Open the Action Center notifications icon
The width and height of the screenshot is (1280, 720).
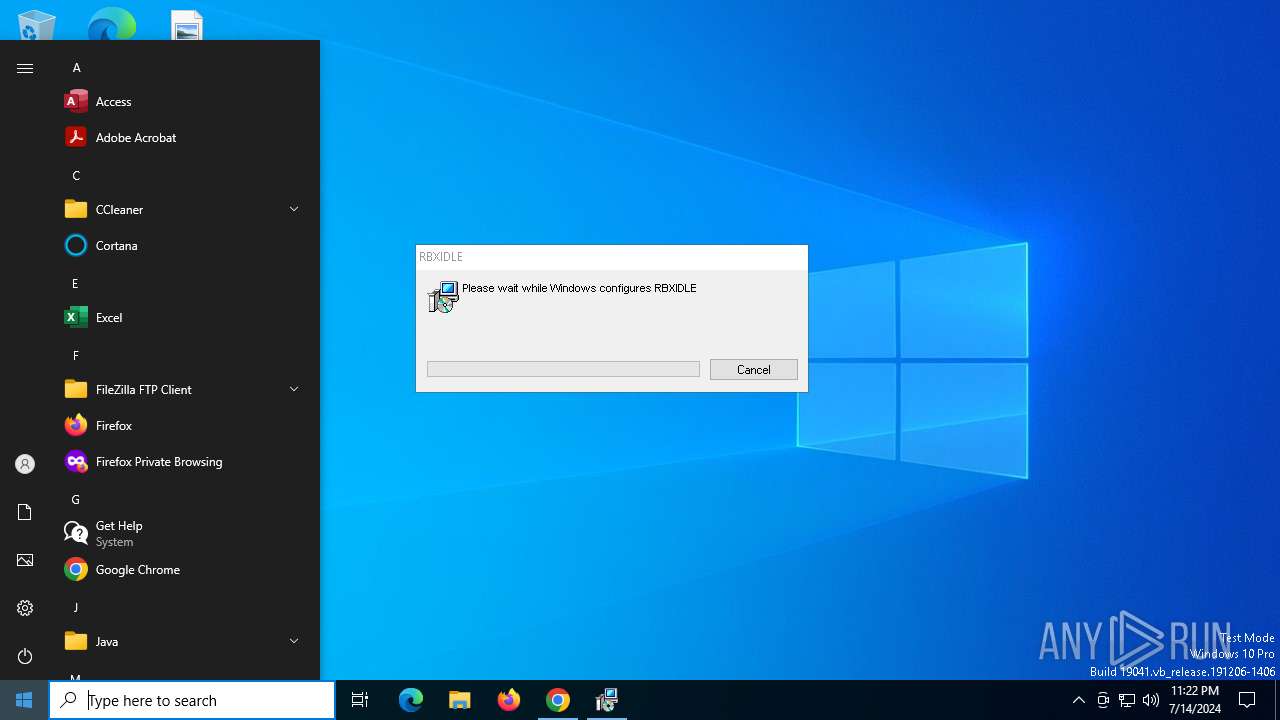1247,700
